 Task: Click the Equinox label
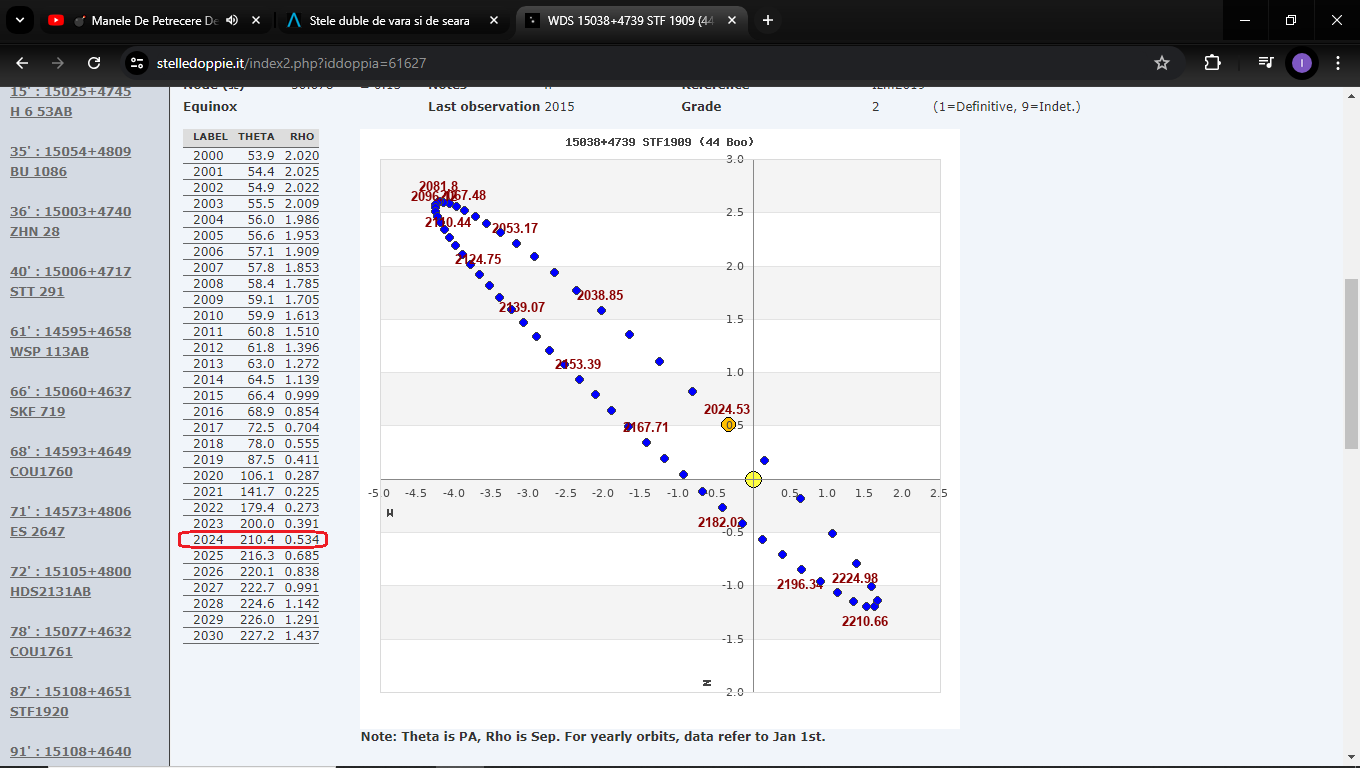pos(210,106)
